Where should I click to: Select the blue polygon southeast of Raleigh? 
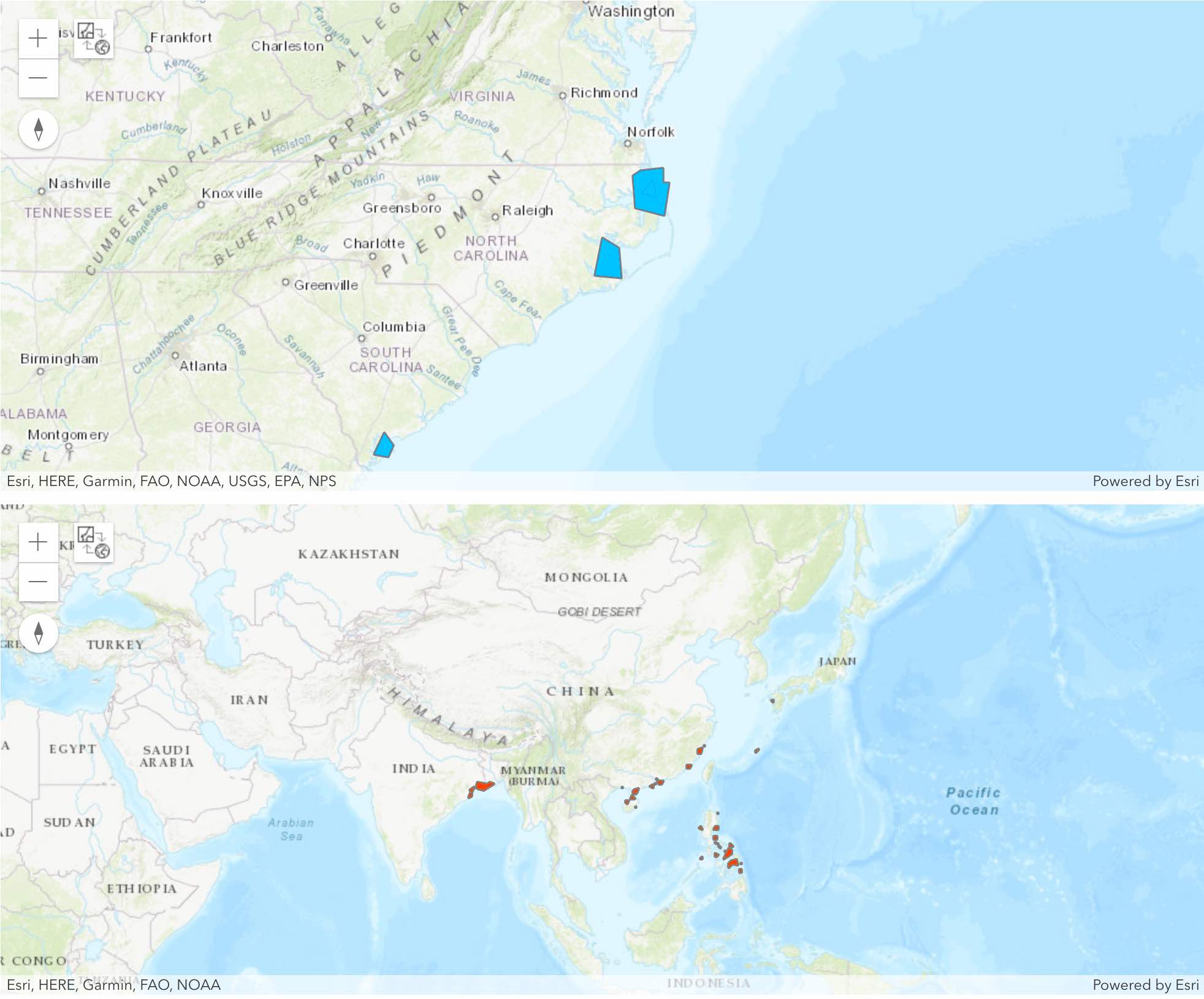(609, 260)
